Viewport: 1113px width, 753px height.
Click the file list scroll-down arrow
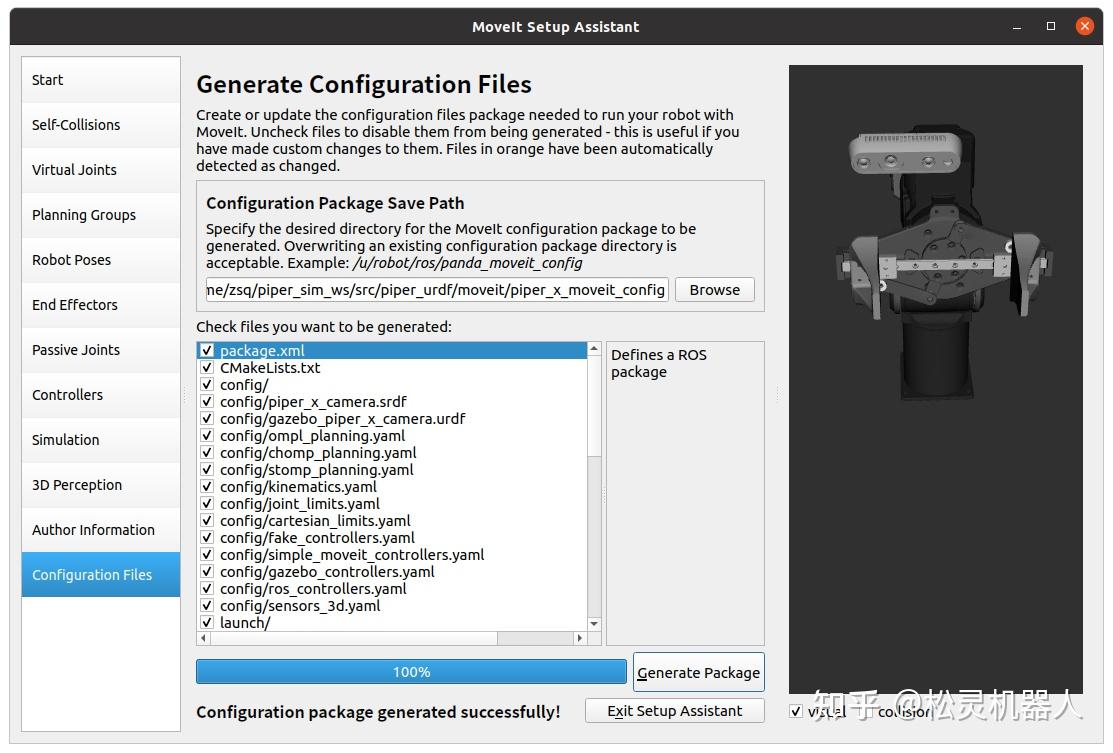(594, 623)
